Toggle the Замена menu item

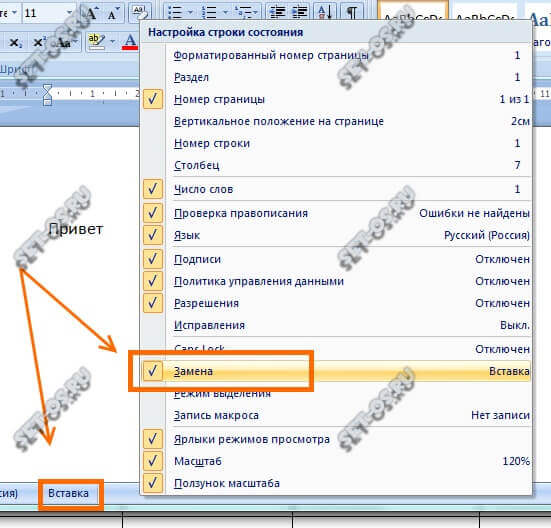pos(337,371)
